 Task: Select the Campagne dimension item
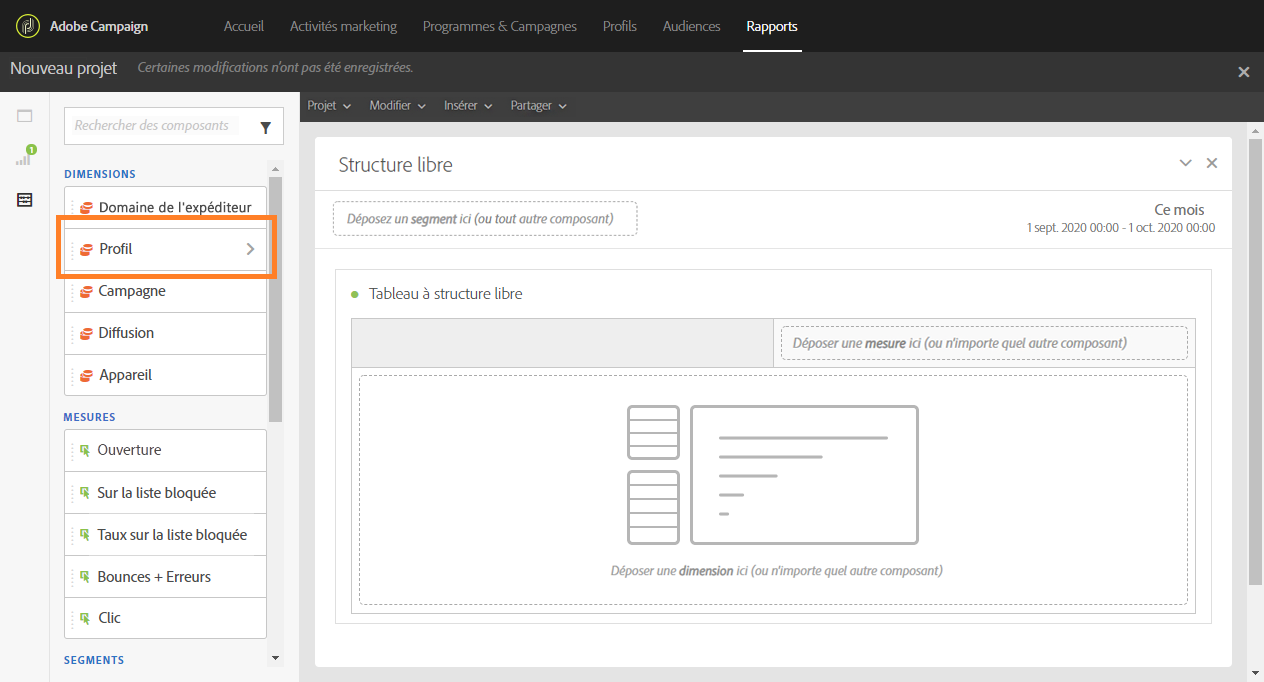click(166, 291)
